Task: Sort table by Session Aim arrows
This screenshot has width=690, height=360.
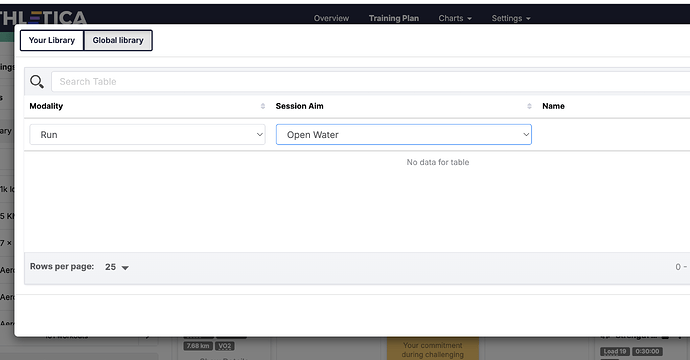Action: point(529,106)
